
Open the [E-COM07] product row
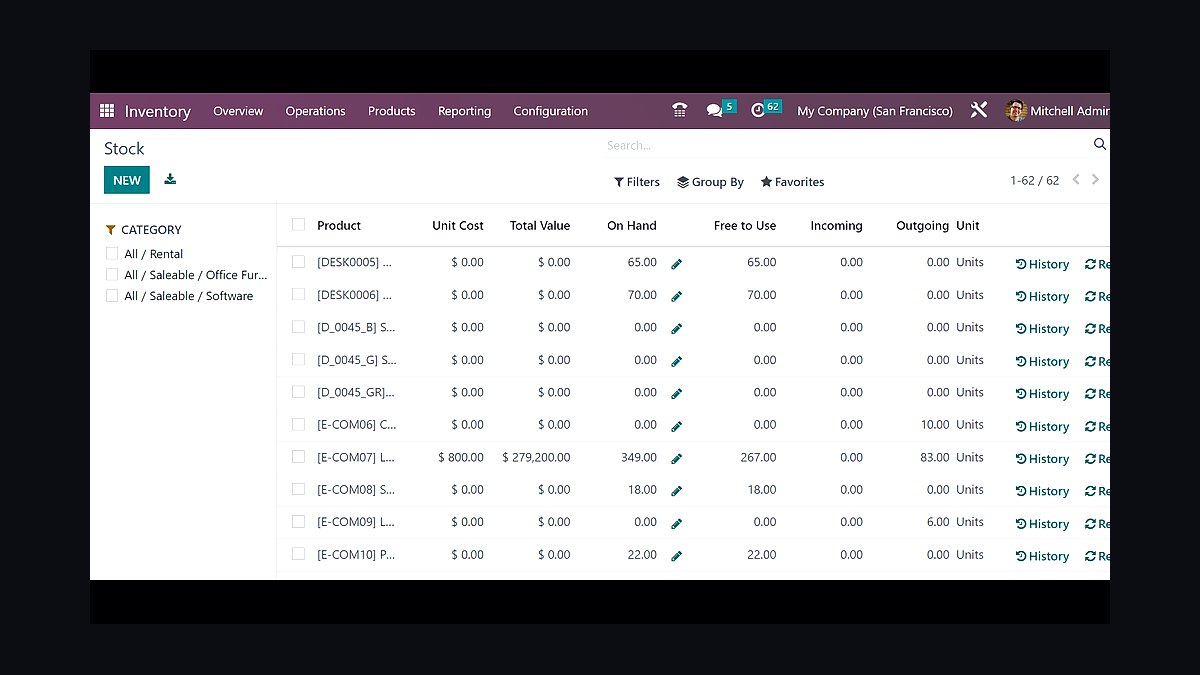[356, 457]
